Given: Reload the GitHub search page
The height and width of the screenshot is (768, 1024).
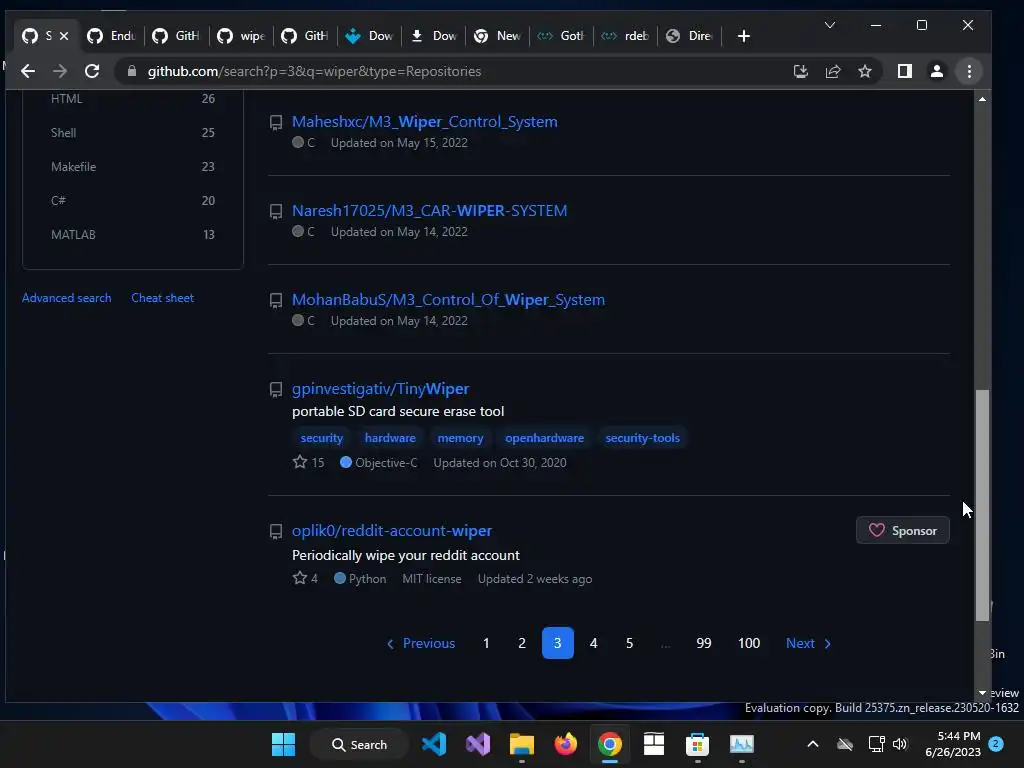Looking at the screenshot, I should 92,71.
